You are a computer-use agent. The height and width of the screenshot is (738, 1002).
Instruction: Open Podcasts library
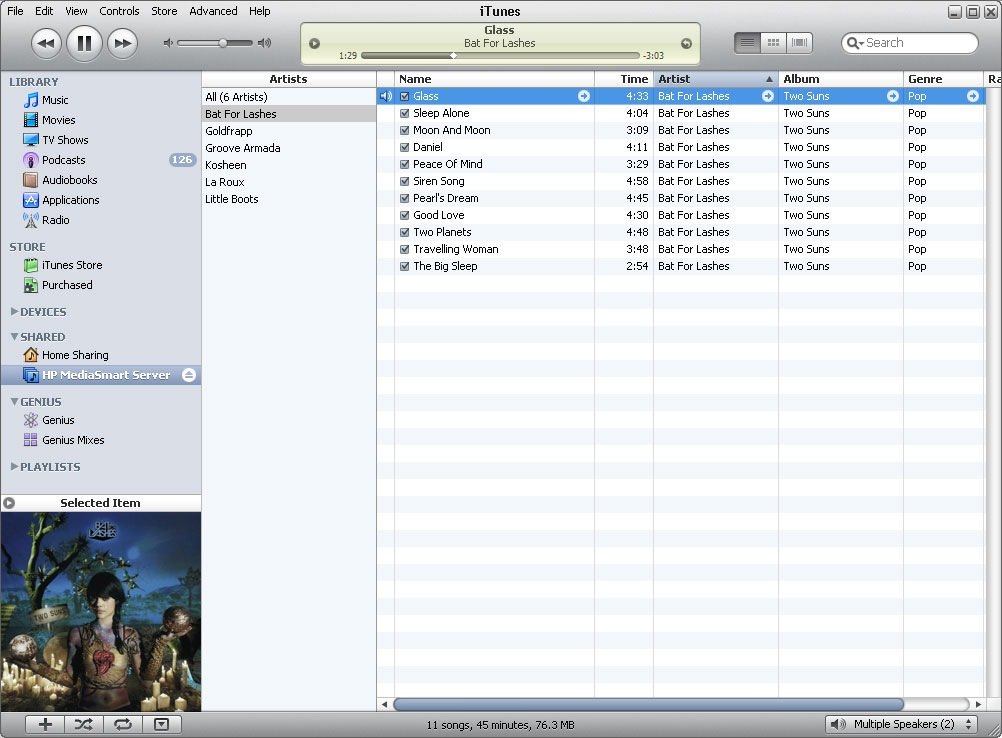click(x=63, y=160)
